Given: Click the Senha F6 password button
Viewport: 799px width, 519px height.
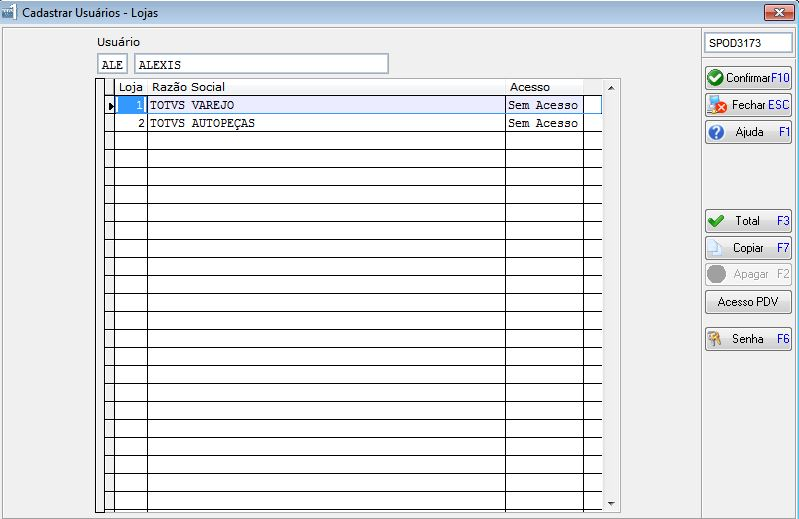Looking at the screenshot, I should [x=748, y=339].
